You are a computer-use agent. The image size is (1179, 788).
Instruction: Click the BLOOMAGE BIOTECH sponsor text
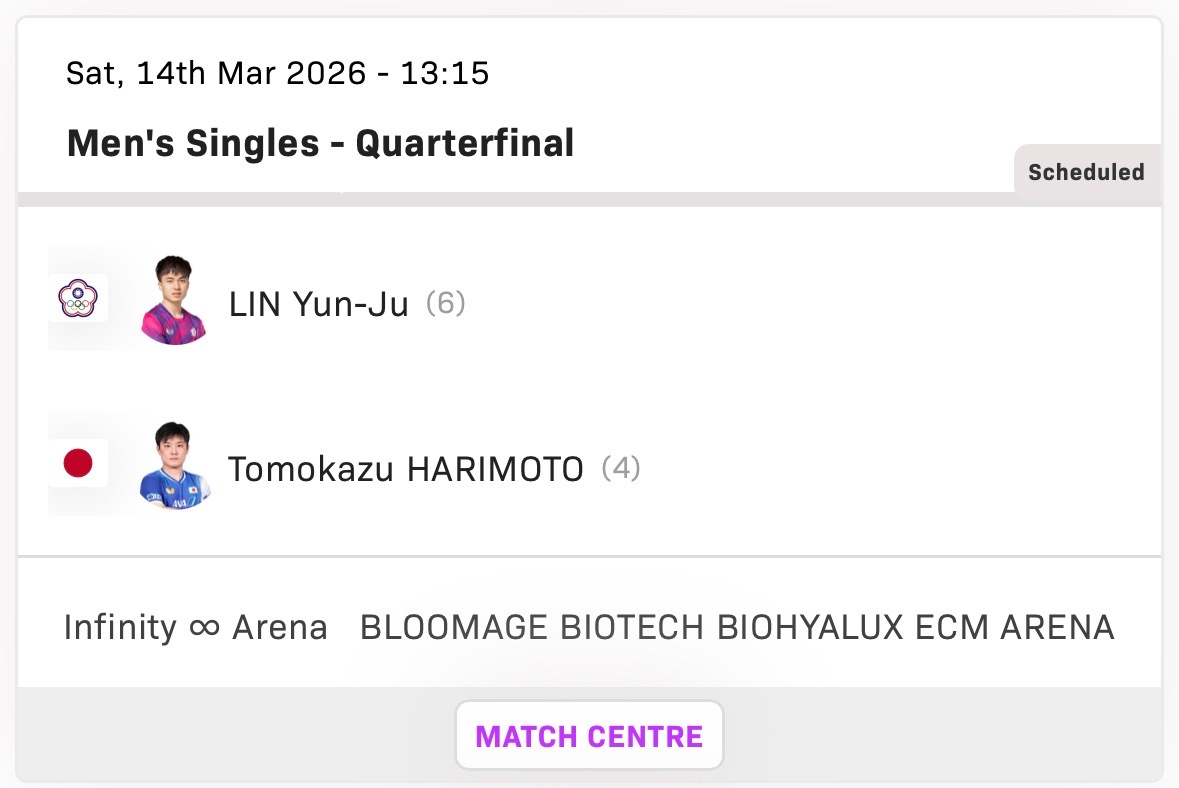531,628
